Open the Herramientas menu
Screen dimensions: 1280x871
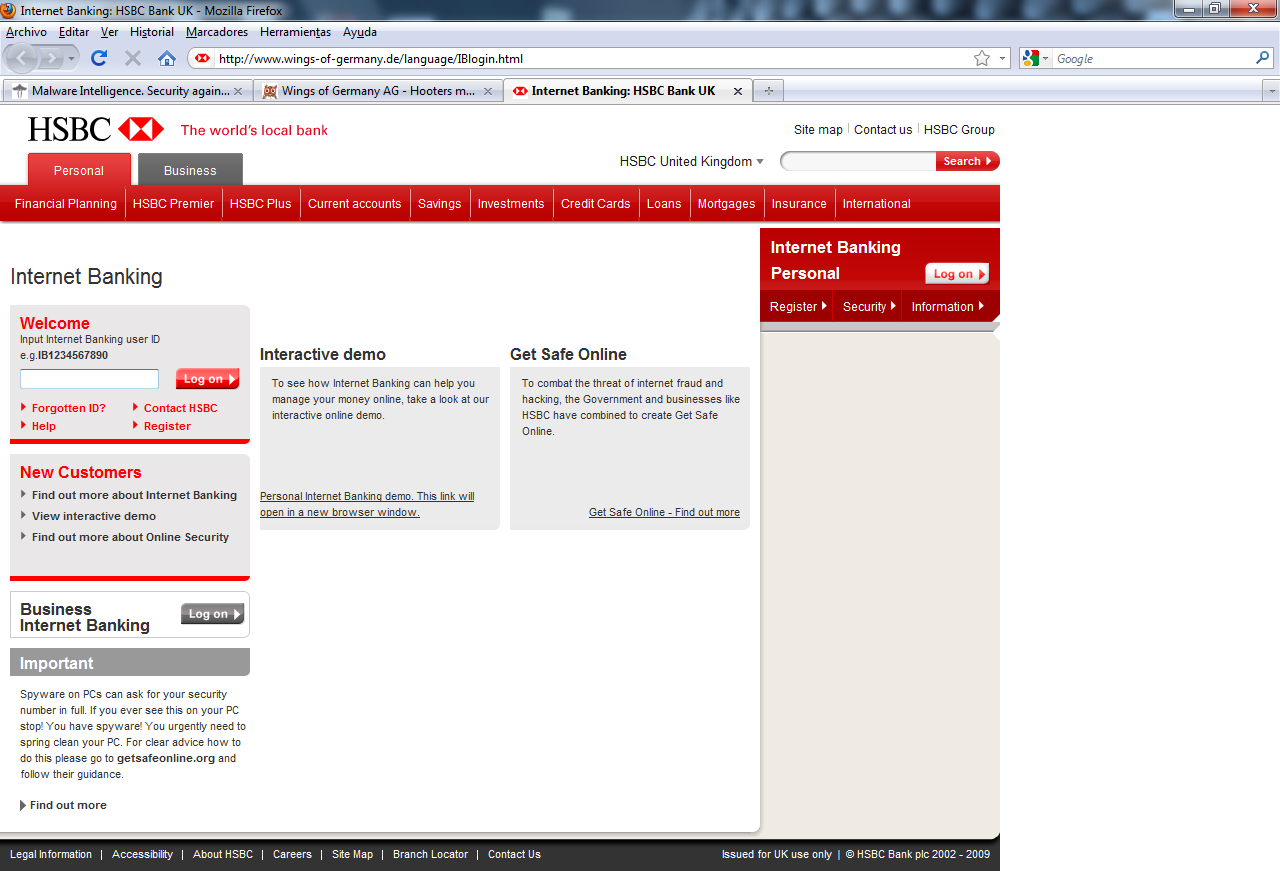coord(295,32)
